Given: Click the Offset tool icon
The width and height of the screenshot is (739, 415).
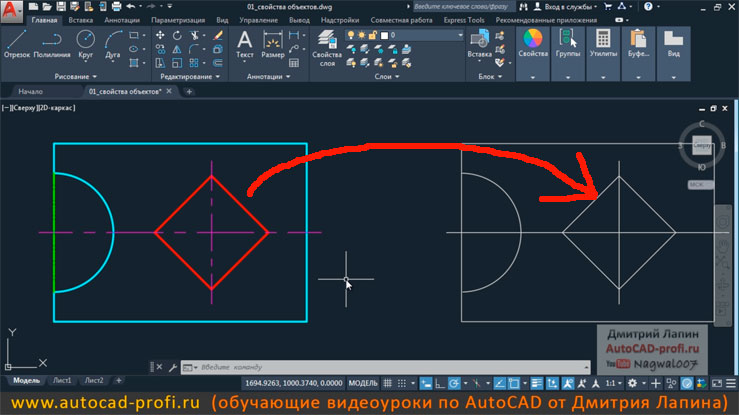Looking at the screenshot, I should pos(218,63).
